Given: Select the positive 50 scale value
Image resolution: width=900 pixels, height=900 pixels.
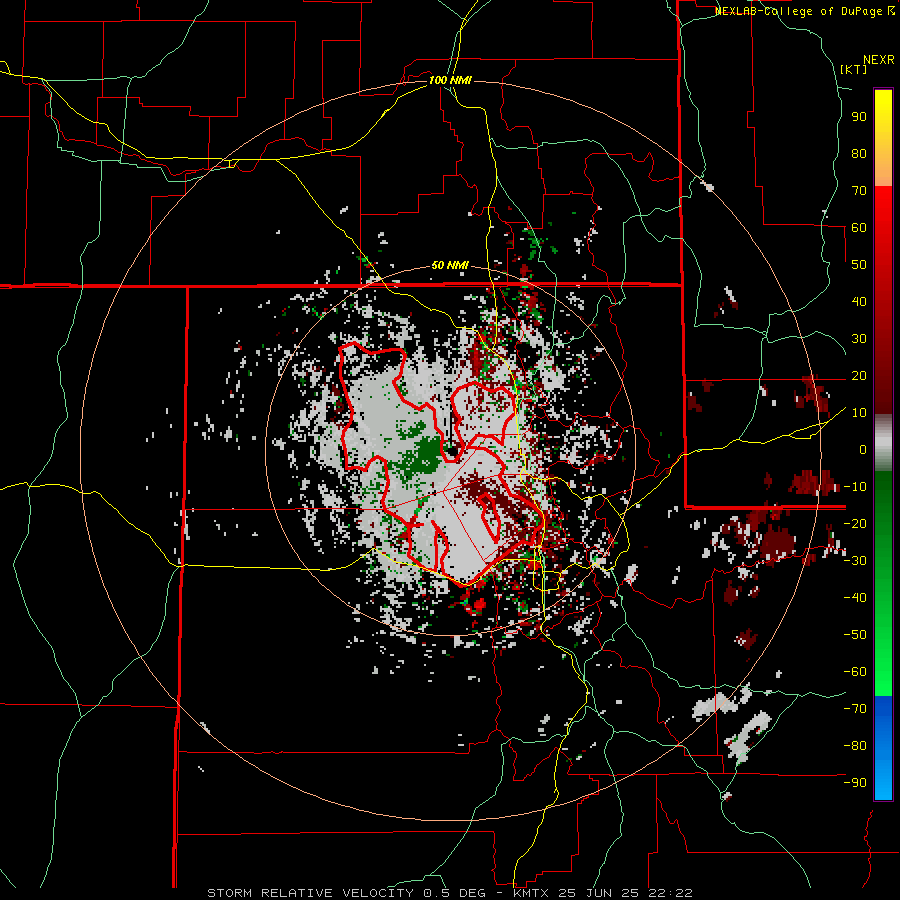Looking at the screenshot, I should [x=859, y=265].
